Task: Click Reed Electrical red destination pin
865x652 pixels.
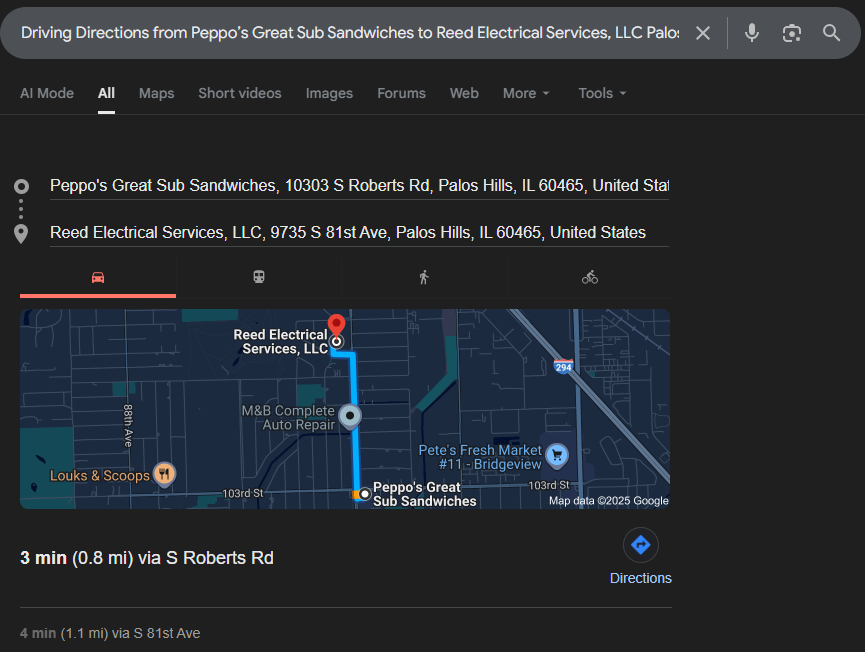Action: tap(337, 326)
